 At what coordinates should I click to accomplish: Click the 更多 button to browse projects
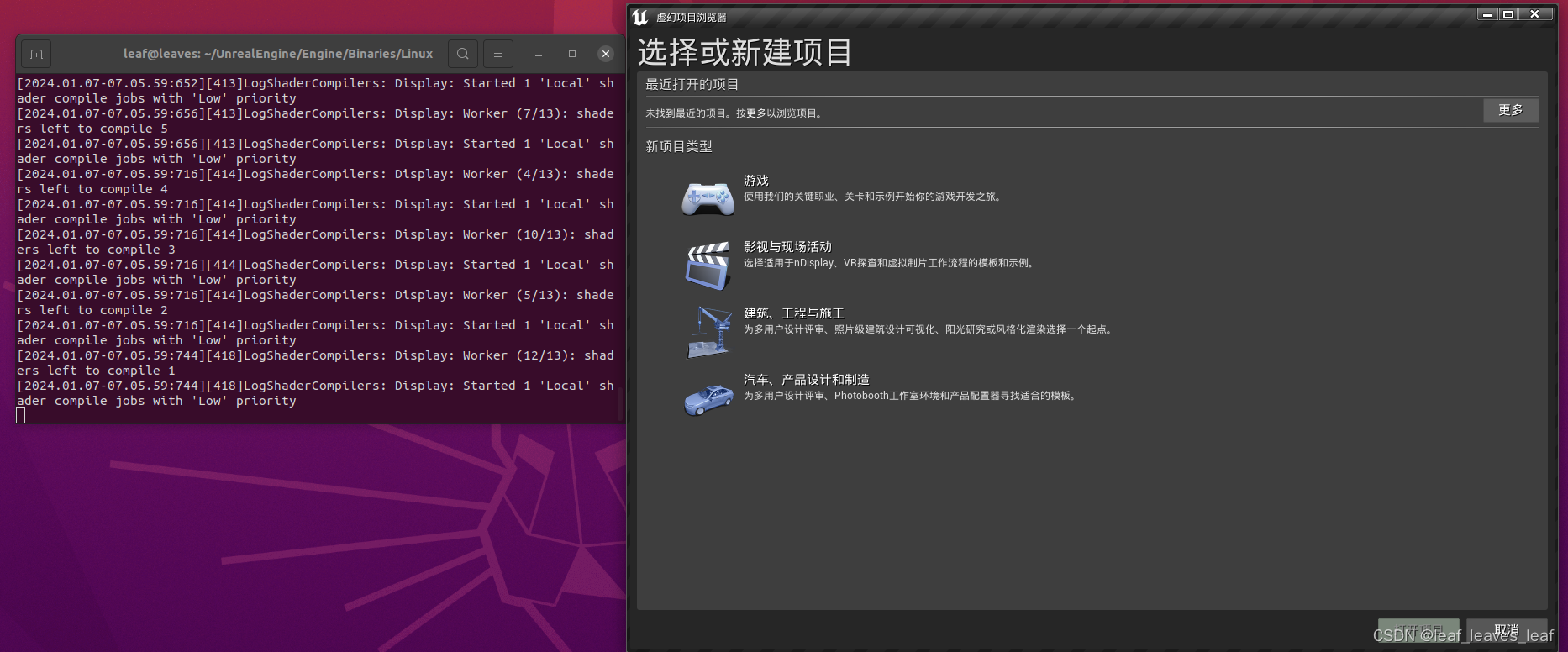click(x=1510, y=110)
